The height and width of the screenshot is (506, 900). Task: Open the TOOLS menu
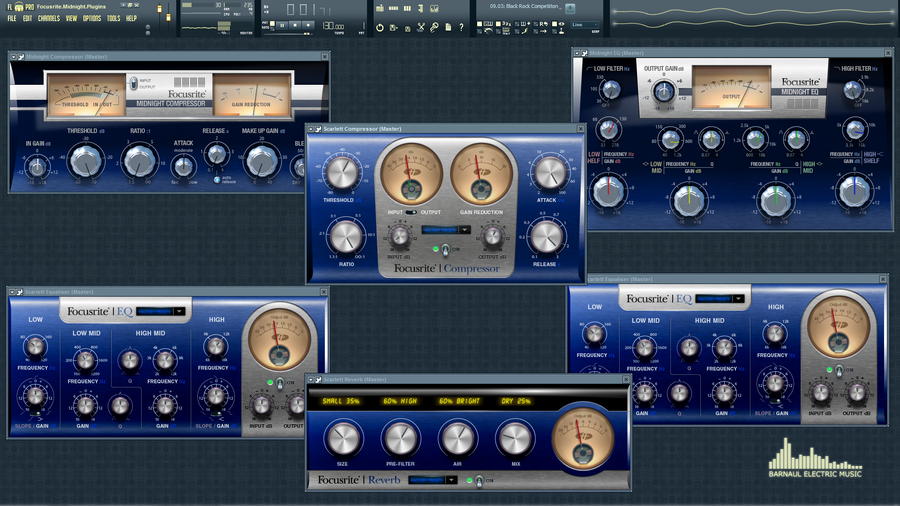click(114, 18)
